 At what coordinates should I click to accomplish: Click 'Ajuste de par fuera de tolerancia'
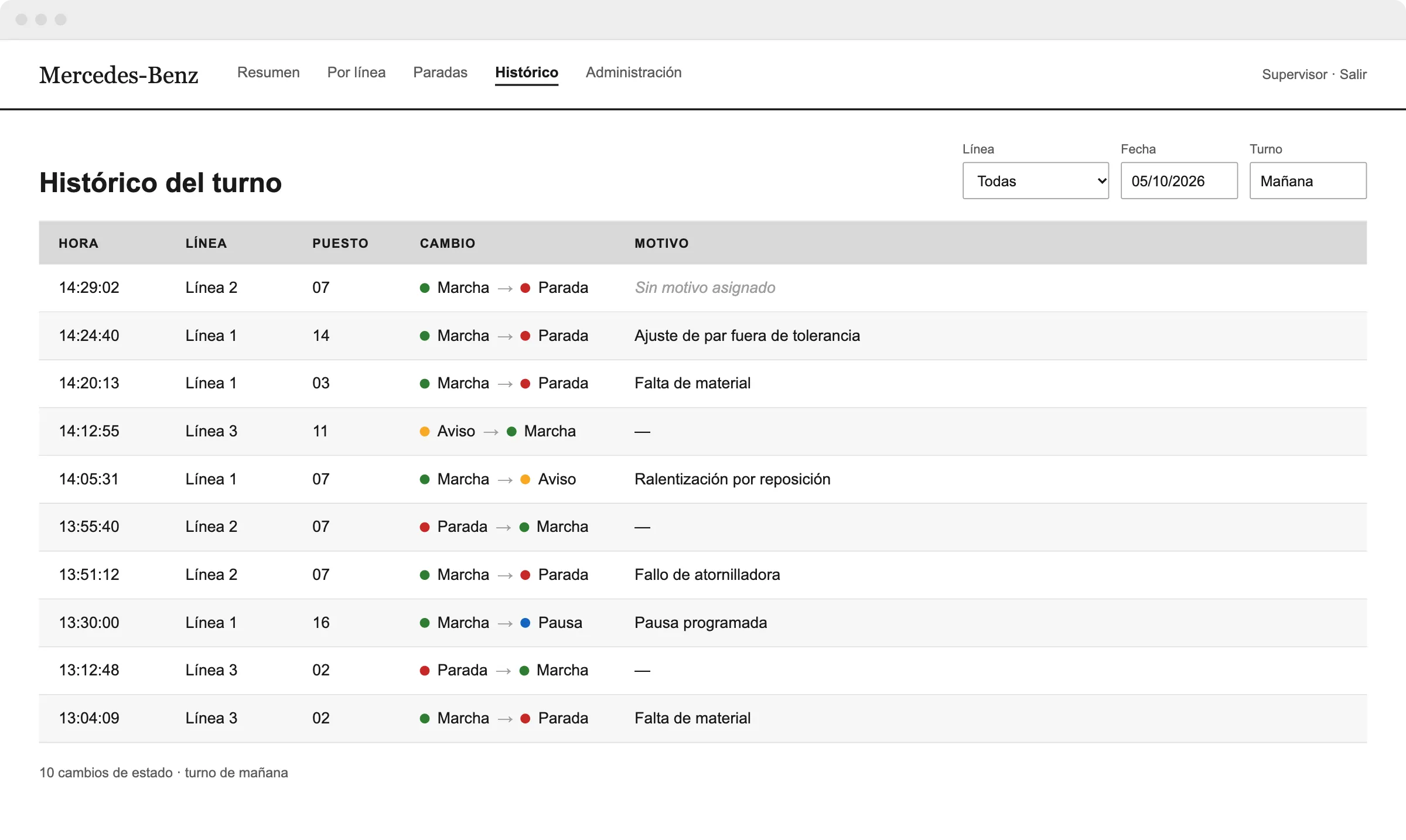[747, 336]
